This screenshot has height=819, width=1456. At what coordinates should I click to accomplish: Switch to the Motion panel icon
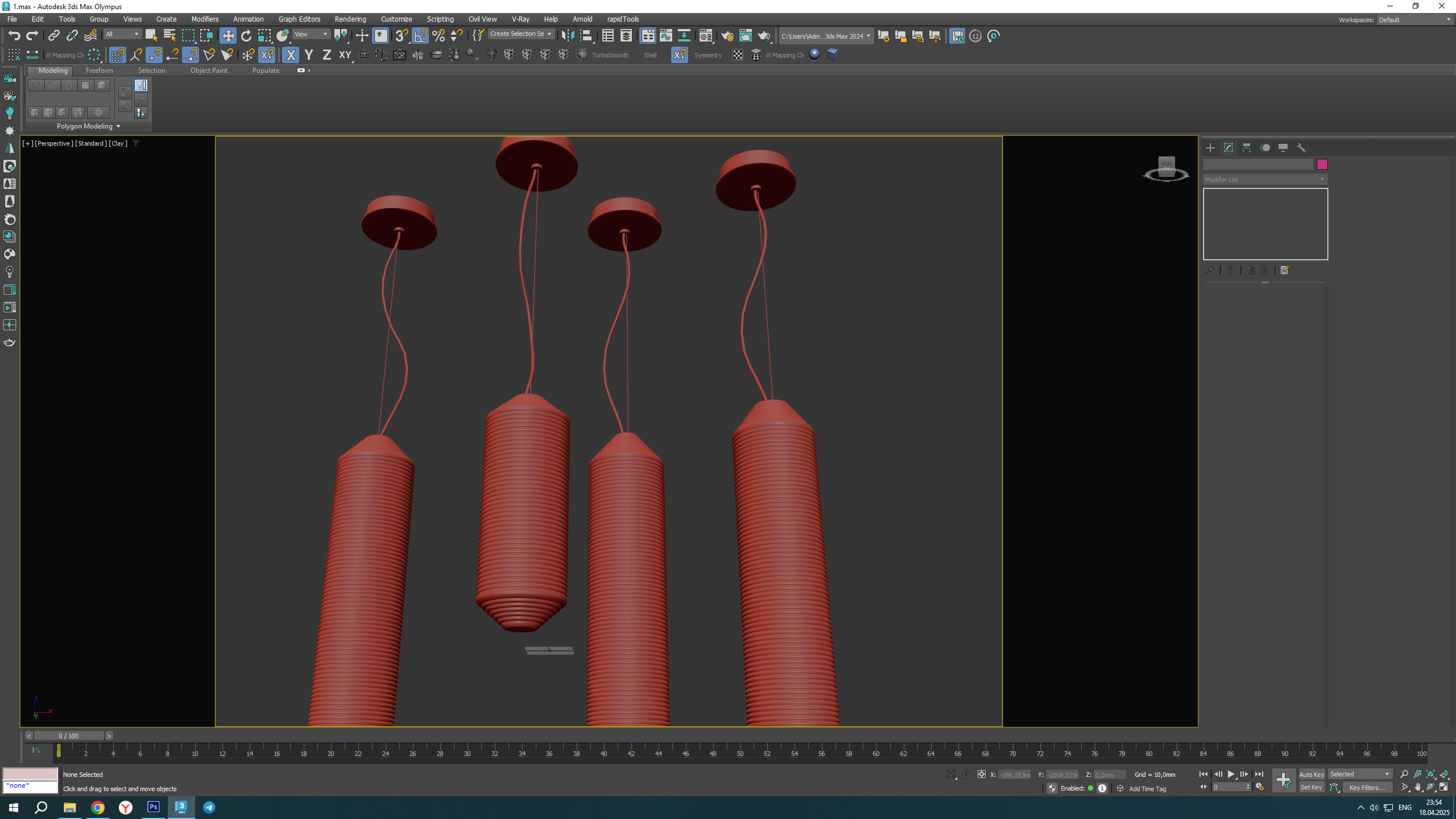point(1265,148)
